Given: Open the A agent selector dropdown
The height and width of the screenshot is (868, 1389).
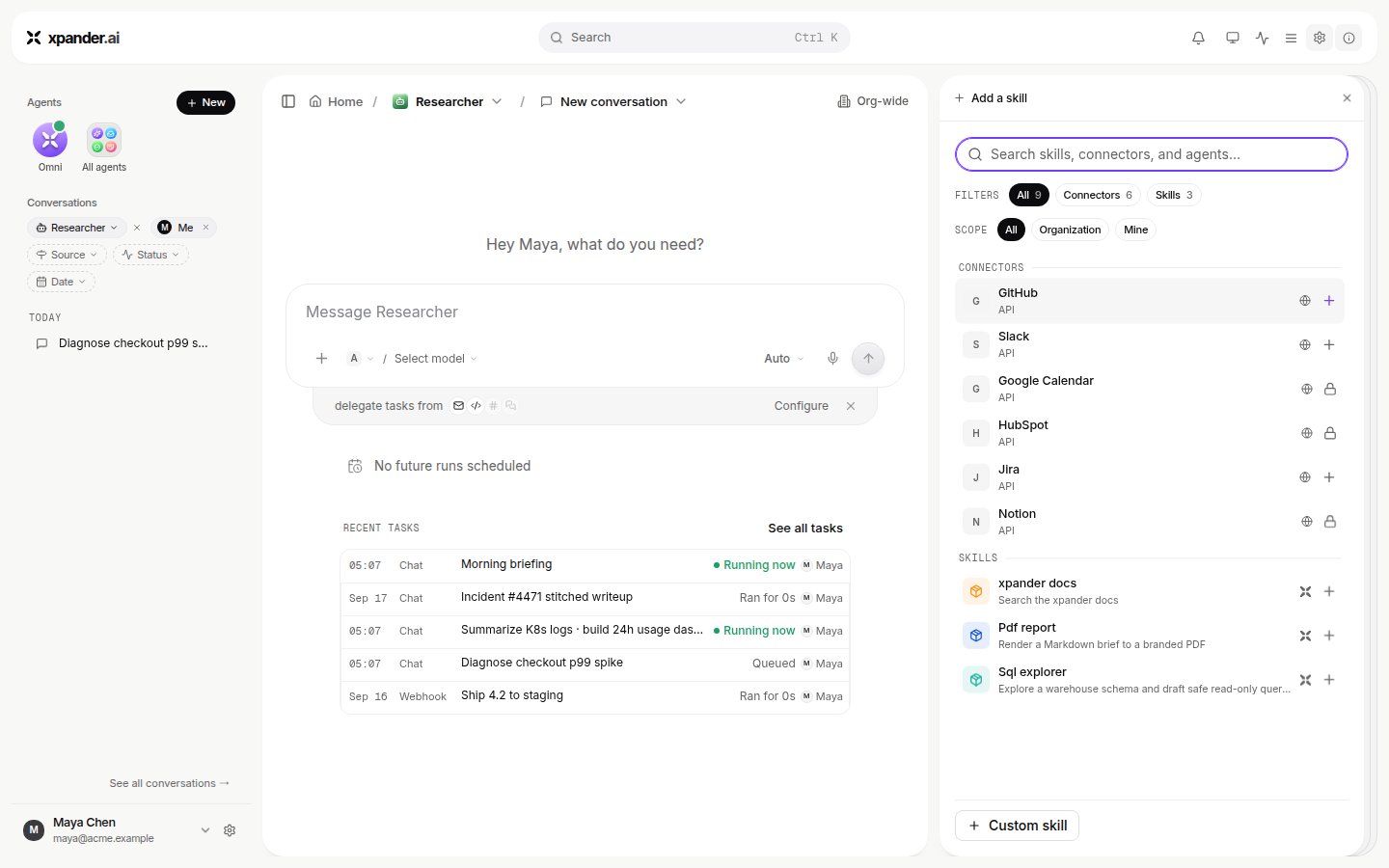Looking at the screenshot, I should point(360,359).
